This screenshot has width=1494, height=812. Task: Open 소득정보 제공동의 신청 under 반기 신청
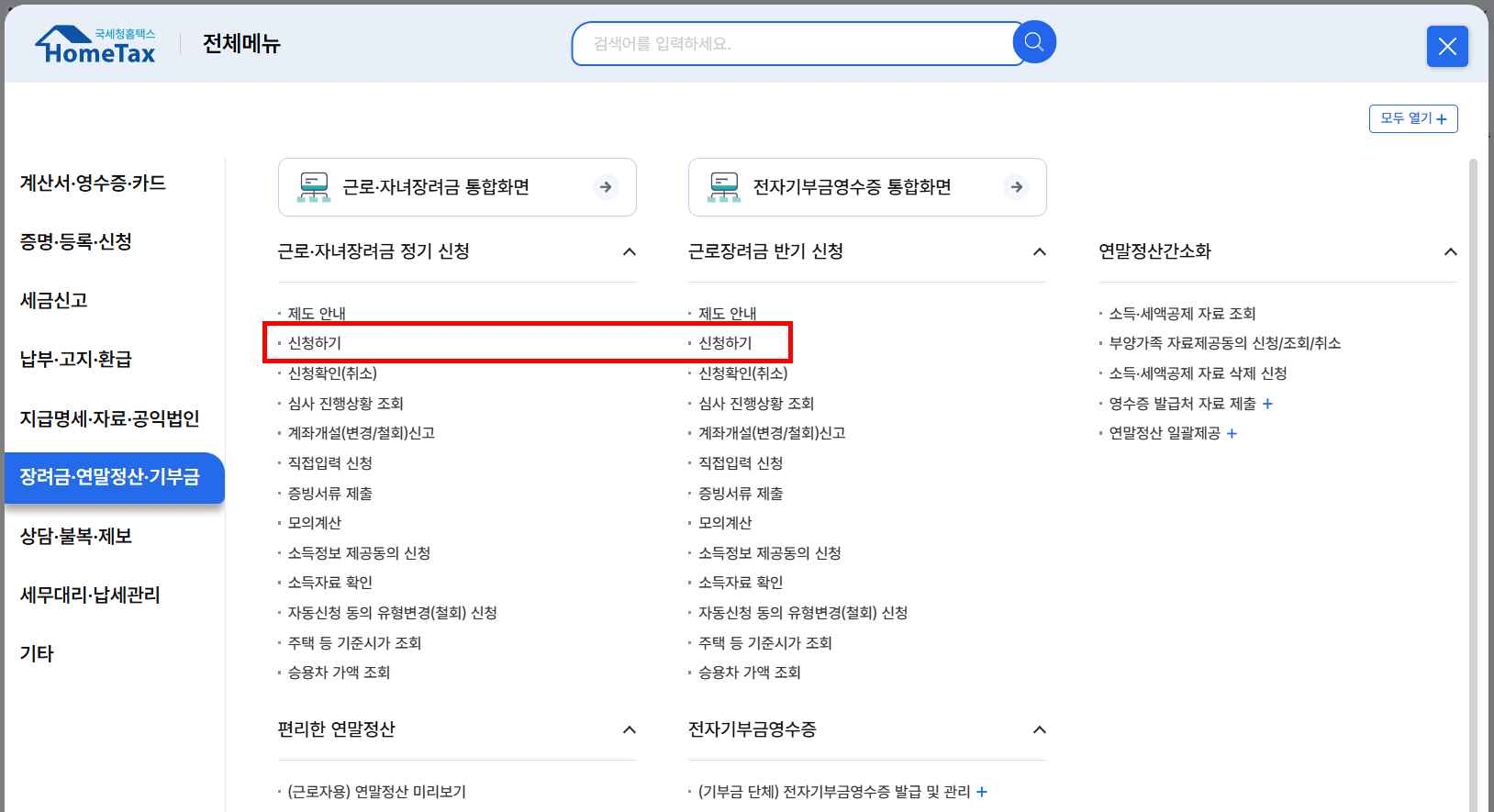tap(770, 553)
